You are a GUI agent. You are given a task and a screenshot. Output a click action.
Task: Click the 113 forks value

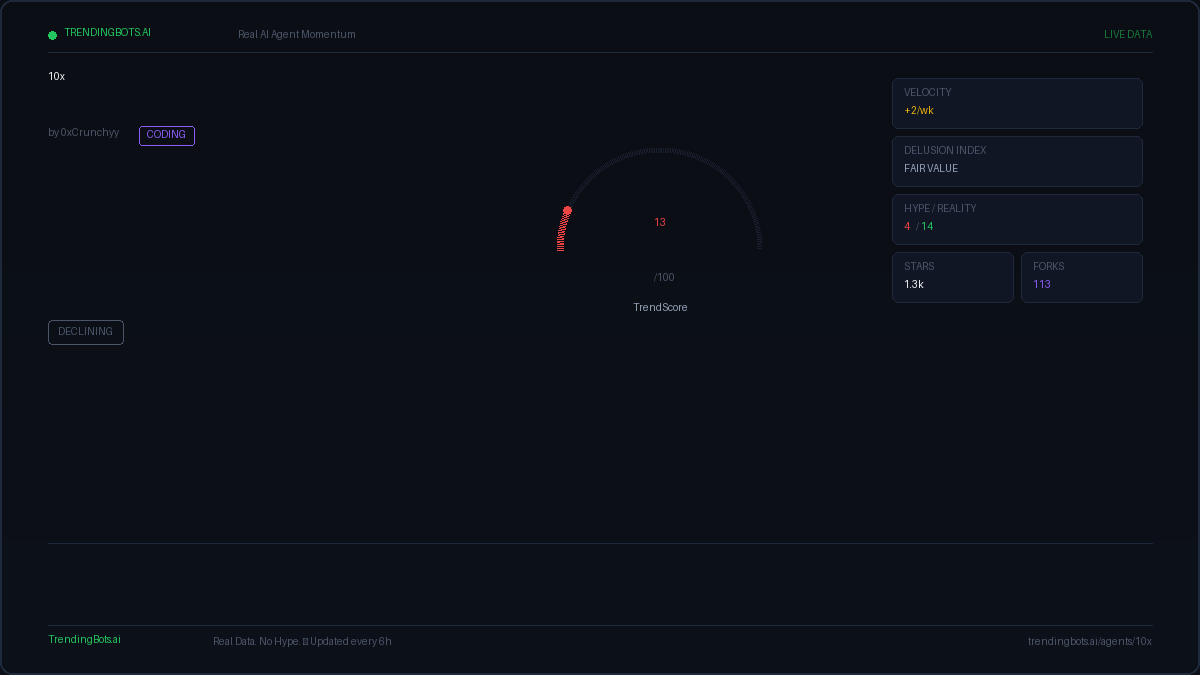[x=1042, y=284]
